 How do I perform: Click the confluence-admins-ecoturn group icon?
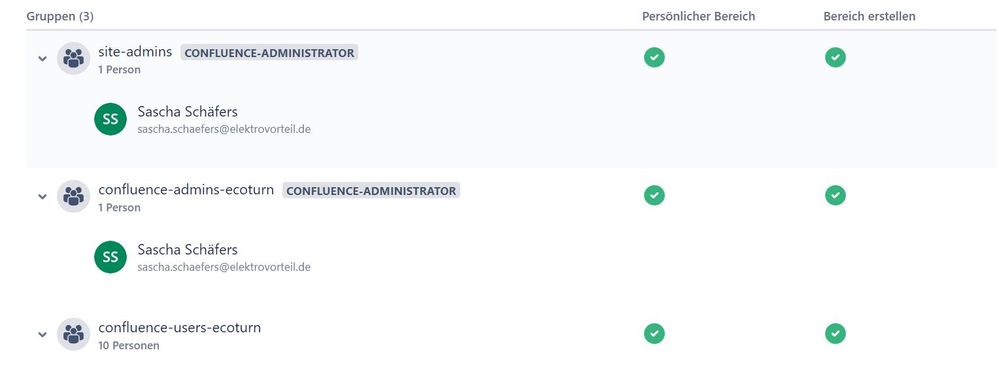(x=73, y=196)
